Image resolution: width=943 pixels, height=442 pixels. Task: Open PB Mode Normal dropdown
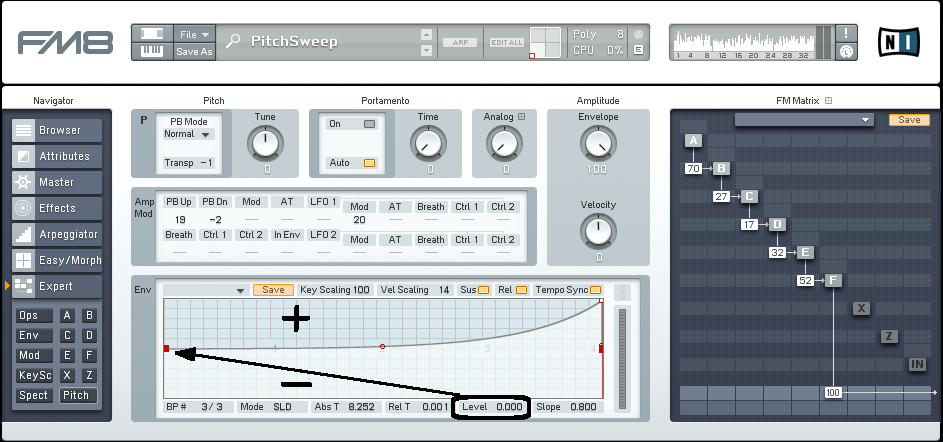(x=188, y=134)
